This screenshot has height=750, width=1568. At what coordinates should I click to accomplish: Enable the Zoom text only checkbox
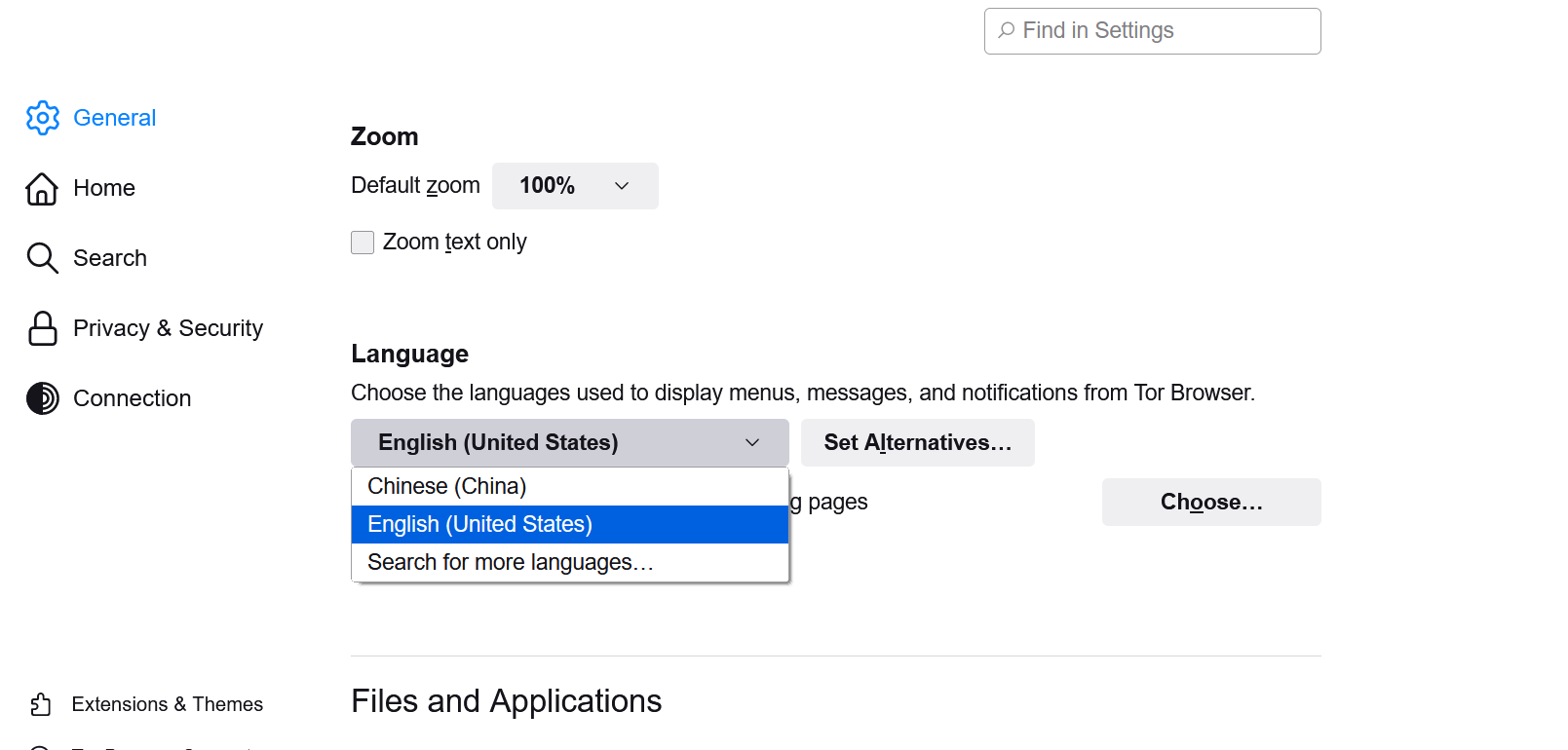(x=363, y=243)
